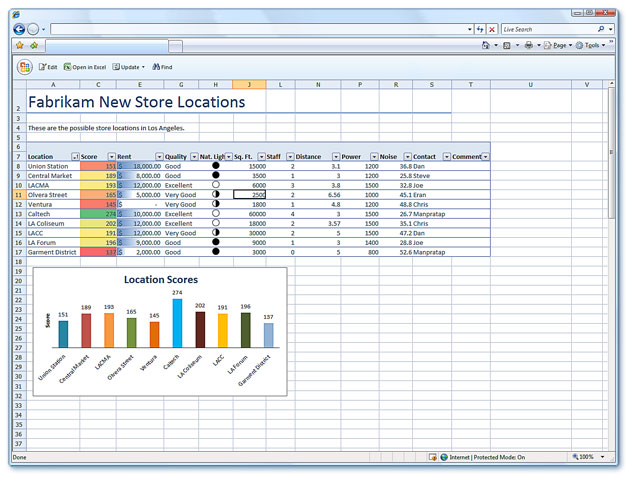Click the Home page icon
The height and width of the screenshot is (477, 630).
click(x=486, y=45)
